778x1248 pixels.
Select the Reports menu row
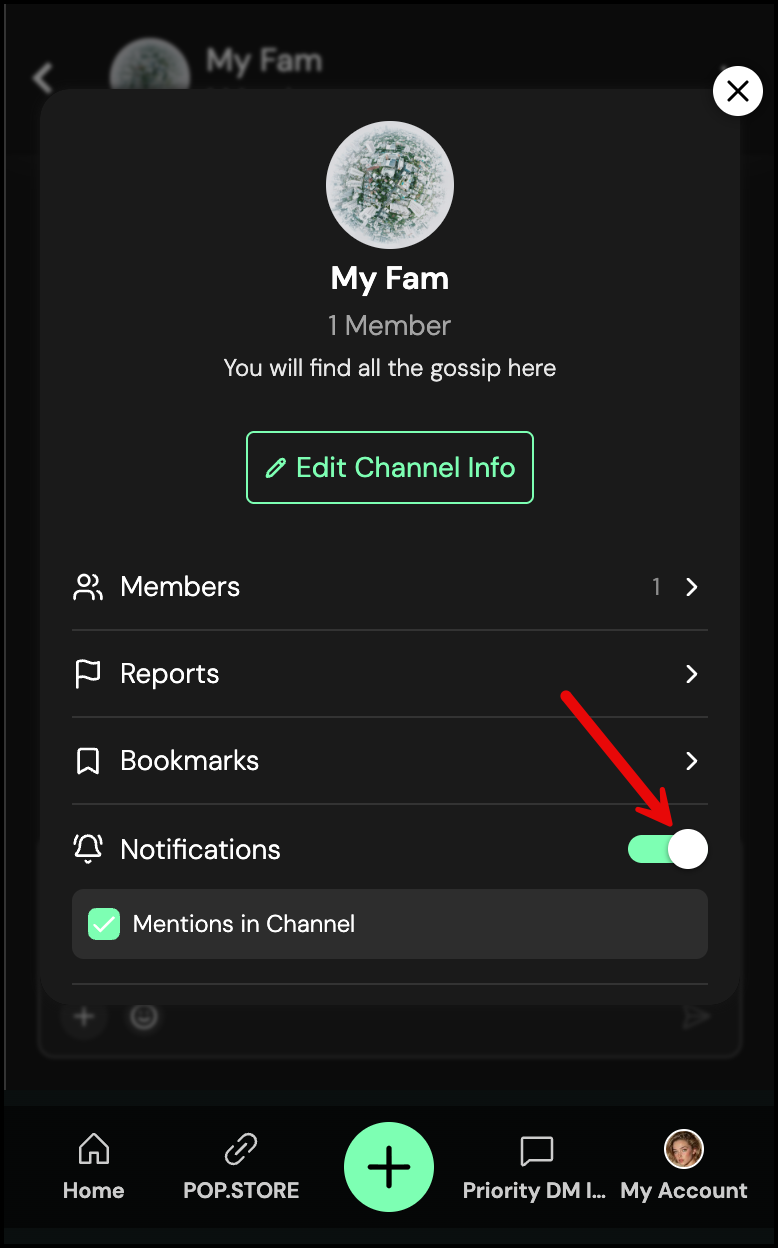pyautogui.click(x=389, y=674)
